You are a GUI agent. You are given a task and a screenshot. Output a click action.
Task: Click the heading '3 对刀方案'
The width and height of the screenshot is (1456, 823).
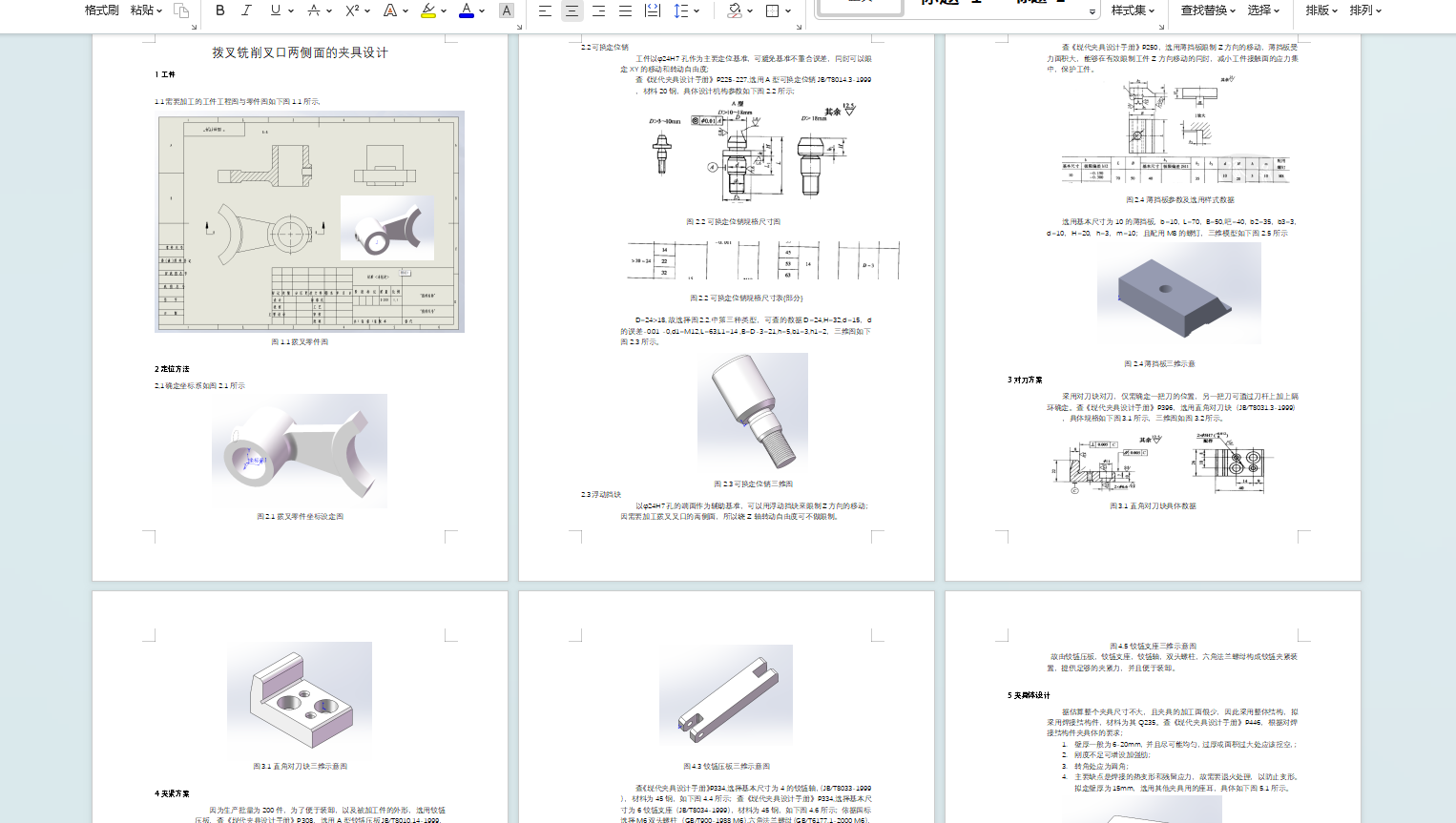click(1025, 380)
